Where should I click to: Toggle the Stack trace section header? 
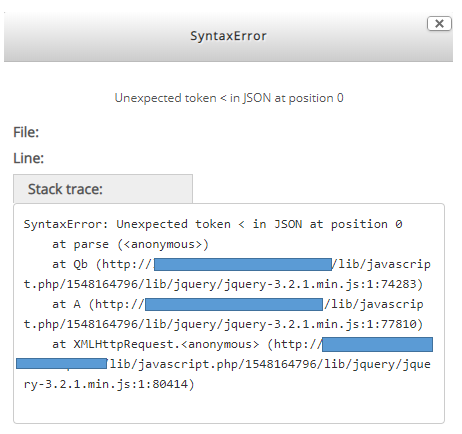point(103,189)
